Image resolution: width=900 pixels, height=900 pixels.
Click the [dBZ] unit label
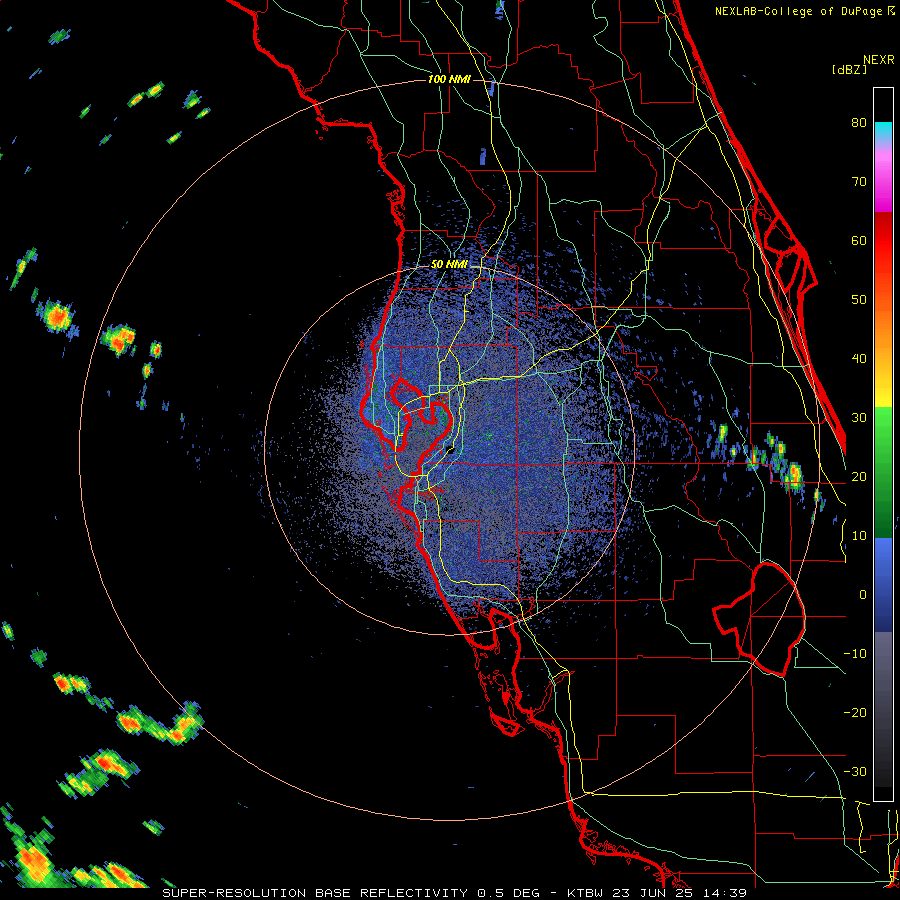(849, 69)
